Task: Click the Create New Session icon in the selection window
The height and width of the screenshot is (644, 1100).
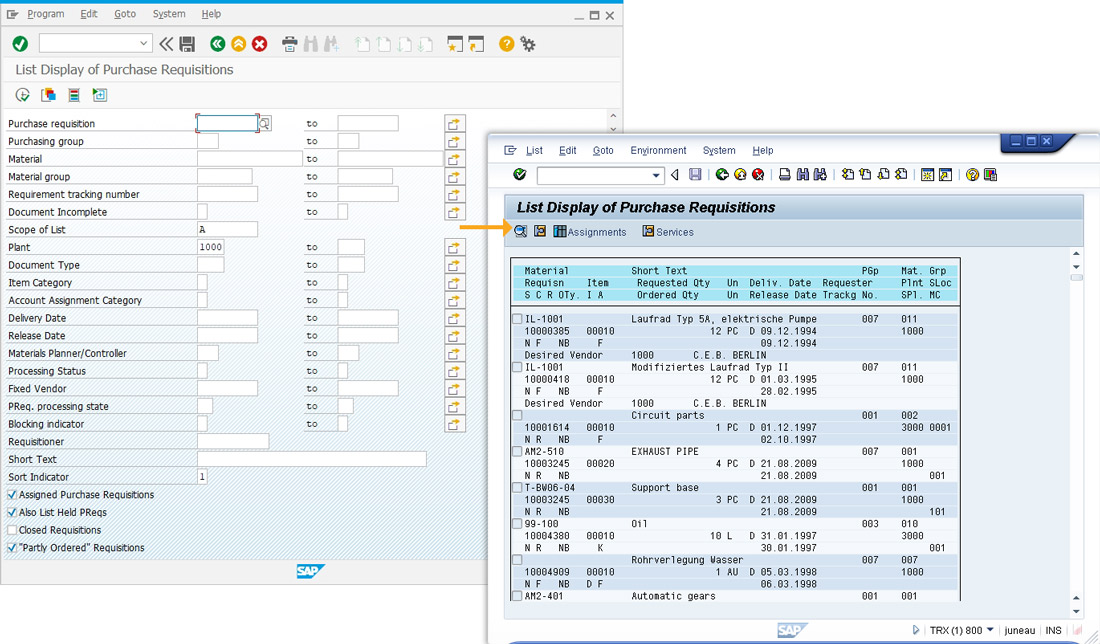Action: pos(455,44)
